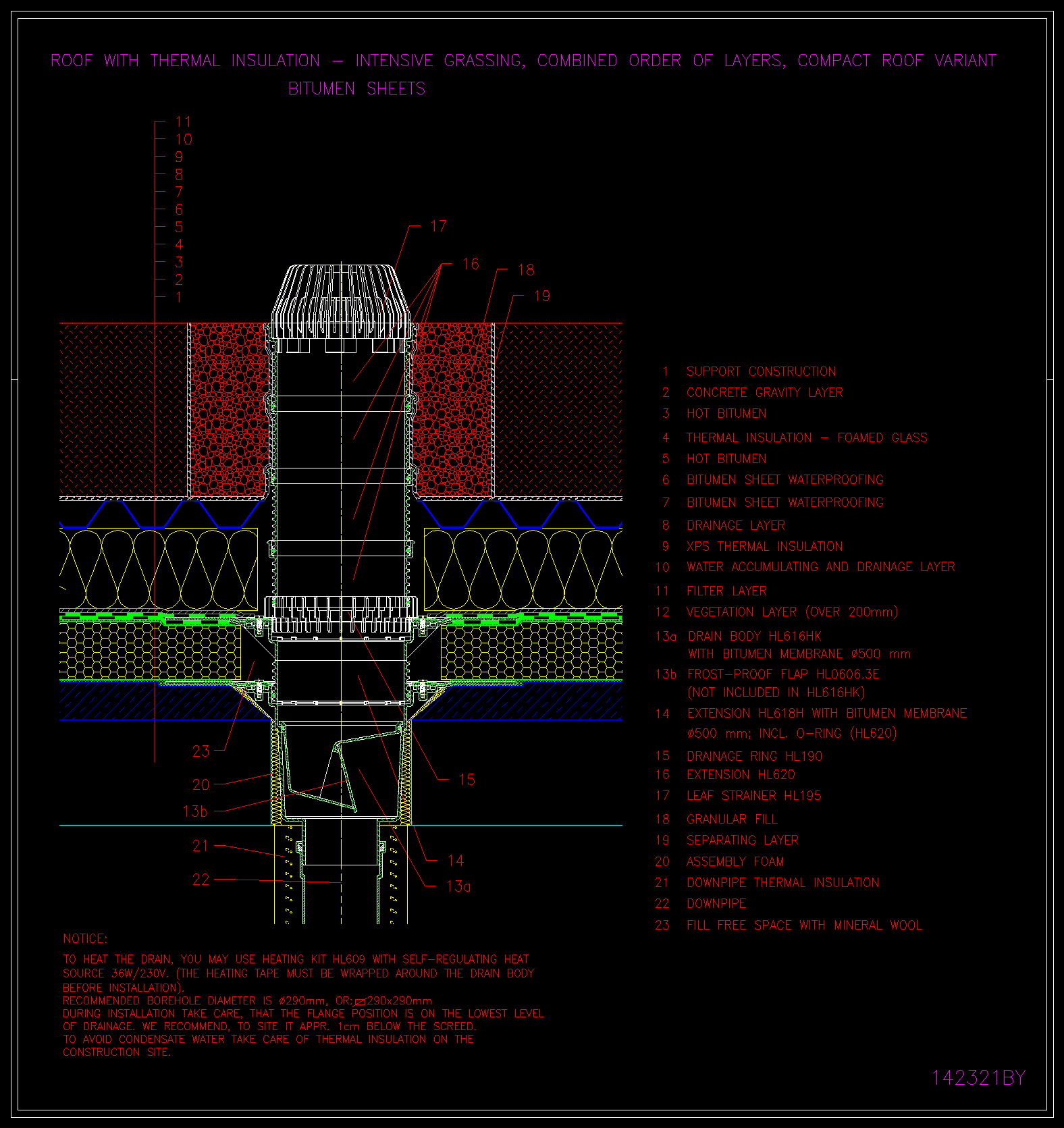Click 'RECOMMENDED BOREHOLE DIAMETER' notice line
Image resolution: width=1064 pixels, height=1128 pixels.
pos(248,1001)
